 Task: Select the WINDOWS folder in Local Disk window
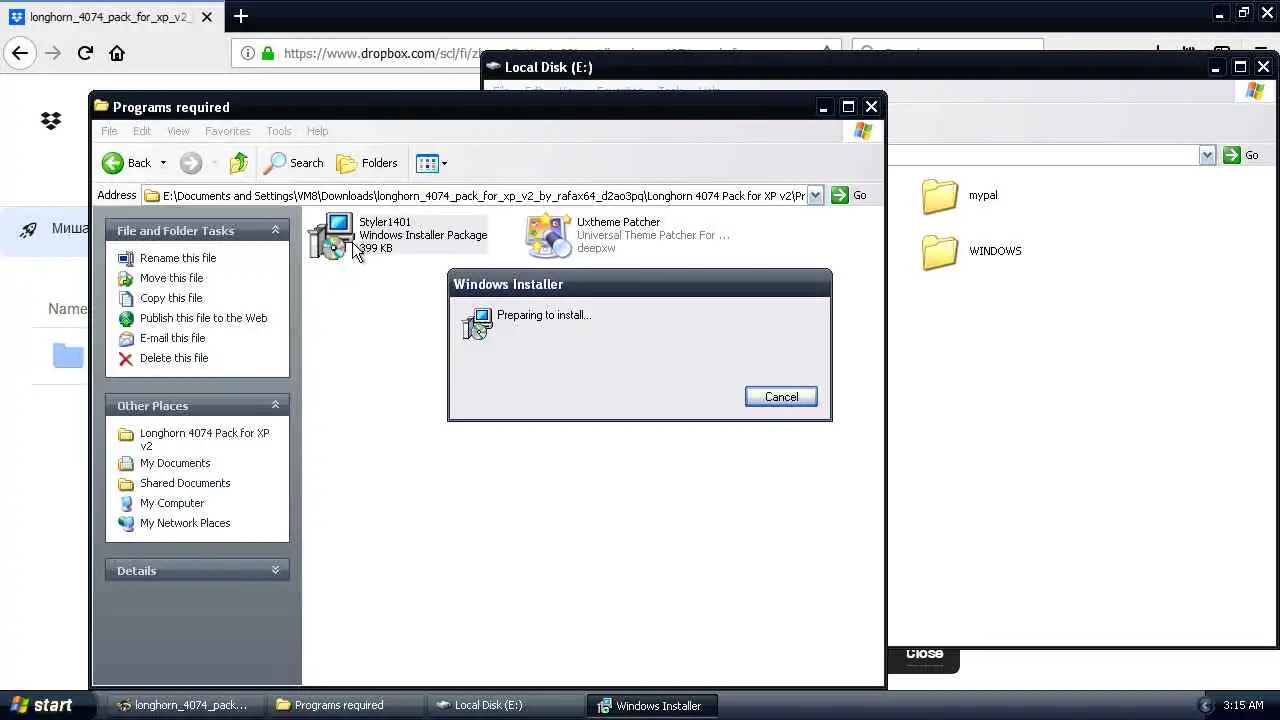click(940, 252)
